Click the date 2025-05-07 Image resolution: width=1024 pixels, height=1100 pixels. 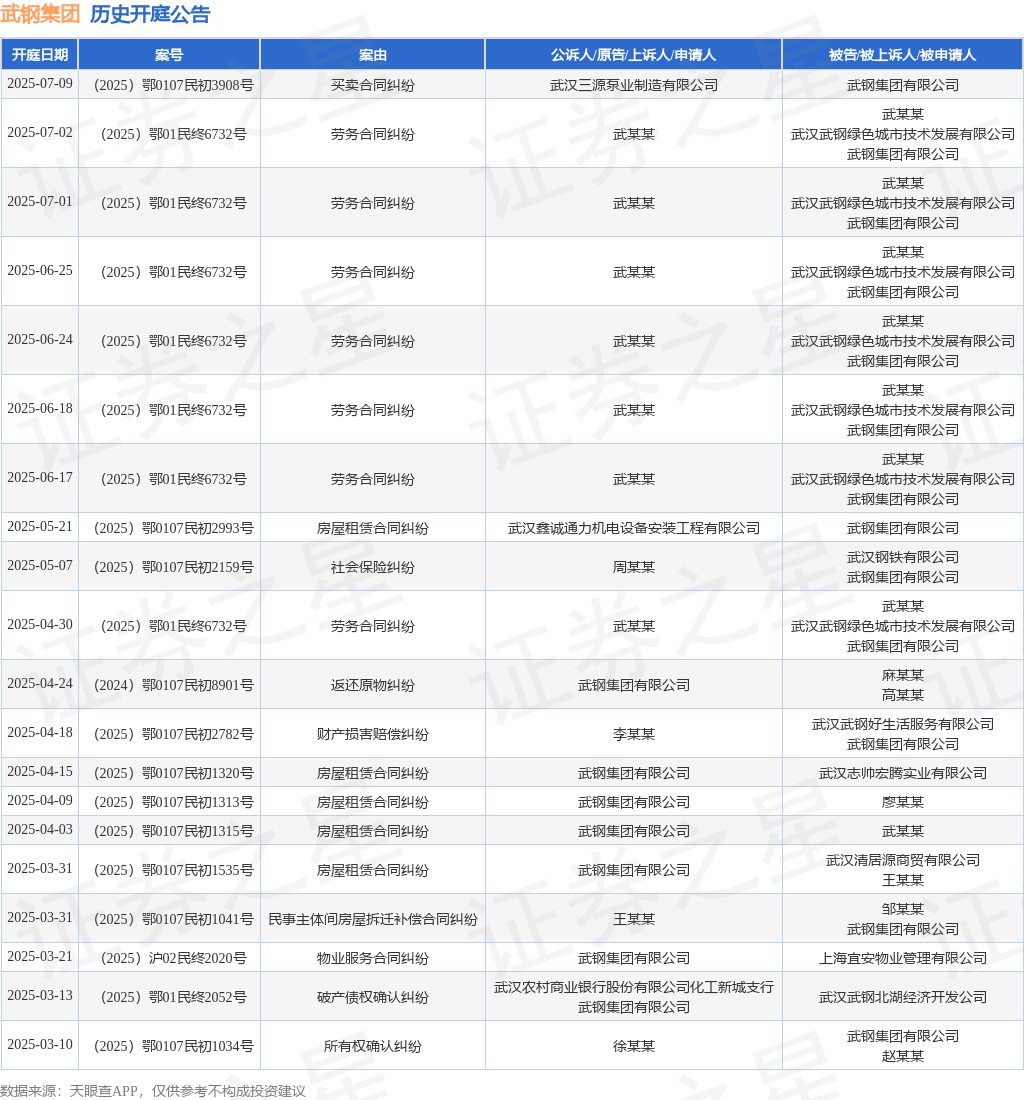click(x=40, y=565)
